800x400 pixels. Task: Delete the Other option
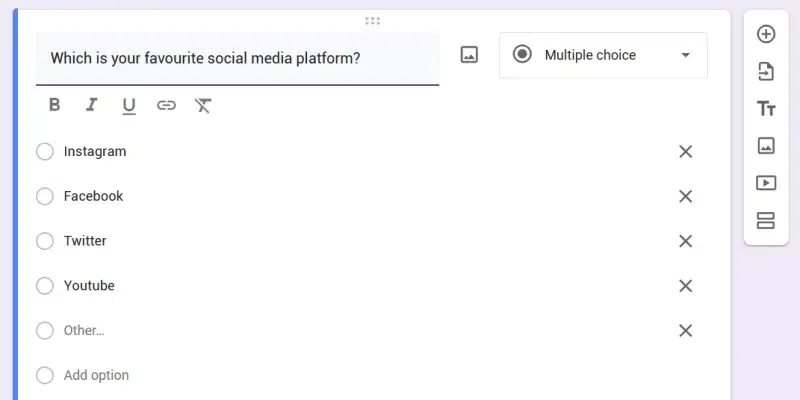[686, 331]
